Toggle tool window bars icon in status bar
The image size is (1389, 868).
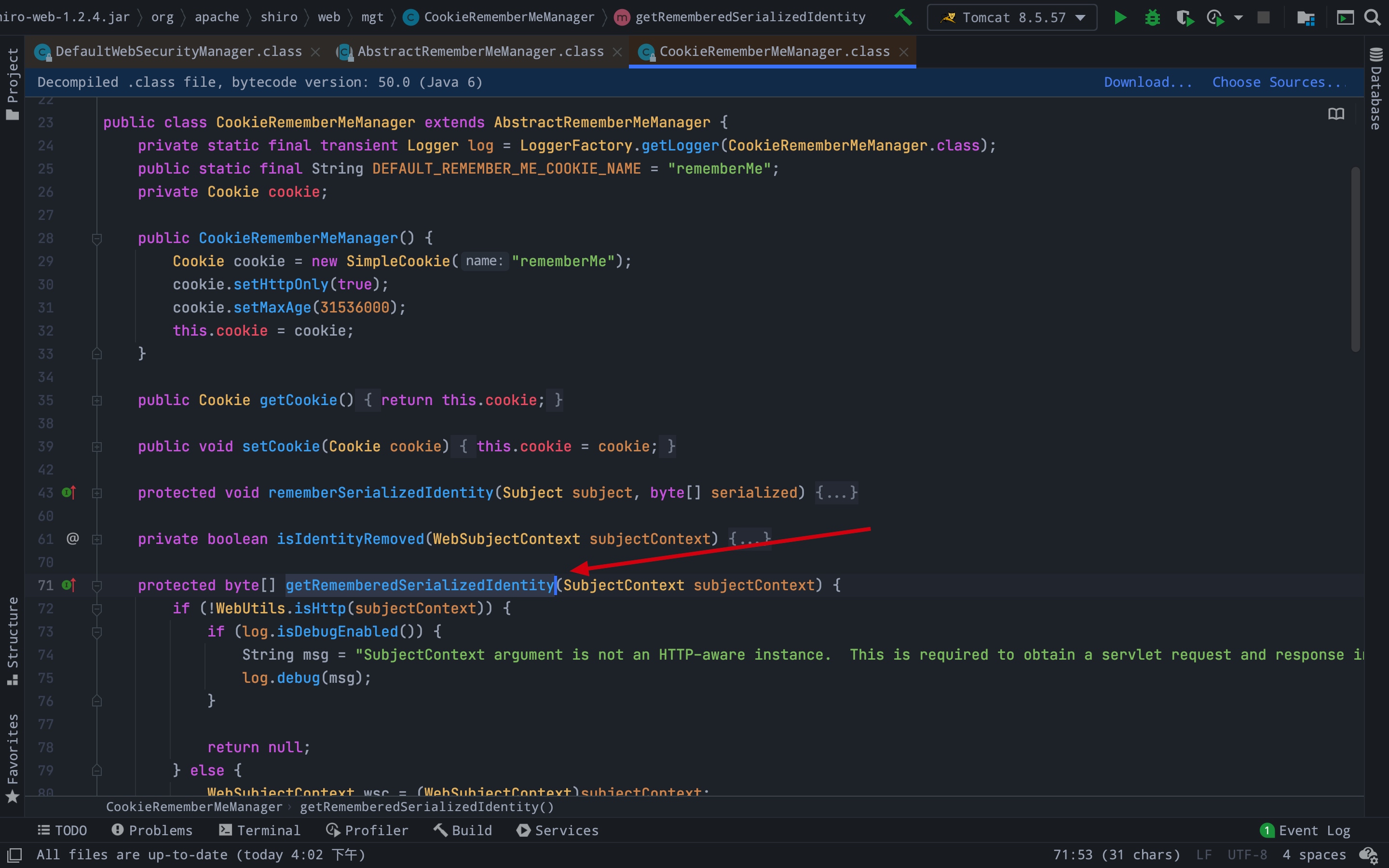(x=14, y=855)
